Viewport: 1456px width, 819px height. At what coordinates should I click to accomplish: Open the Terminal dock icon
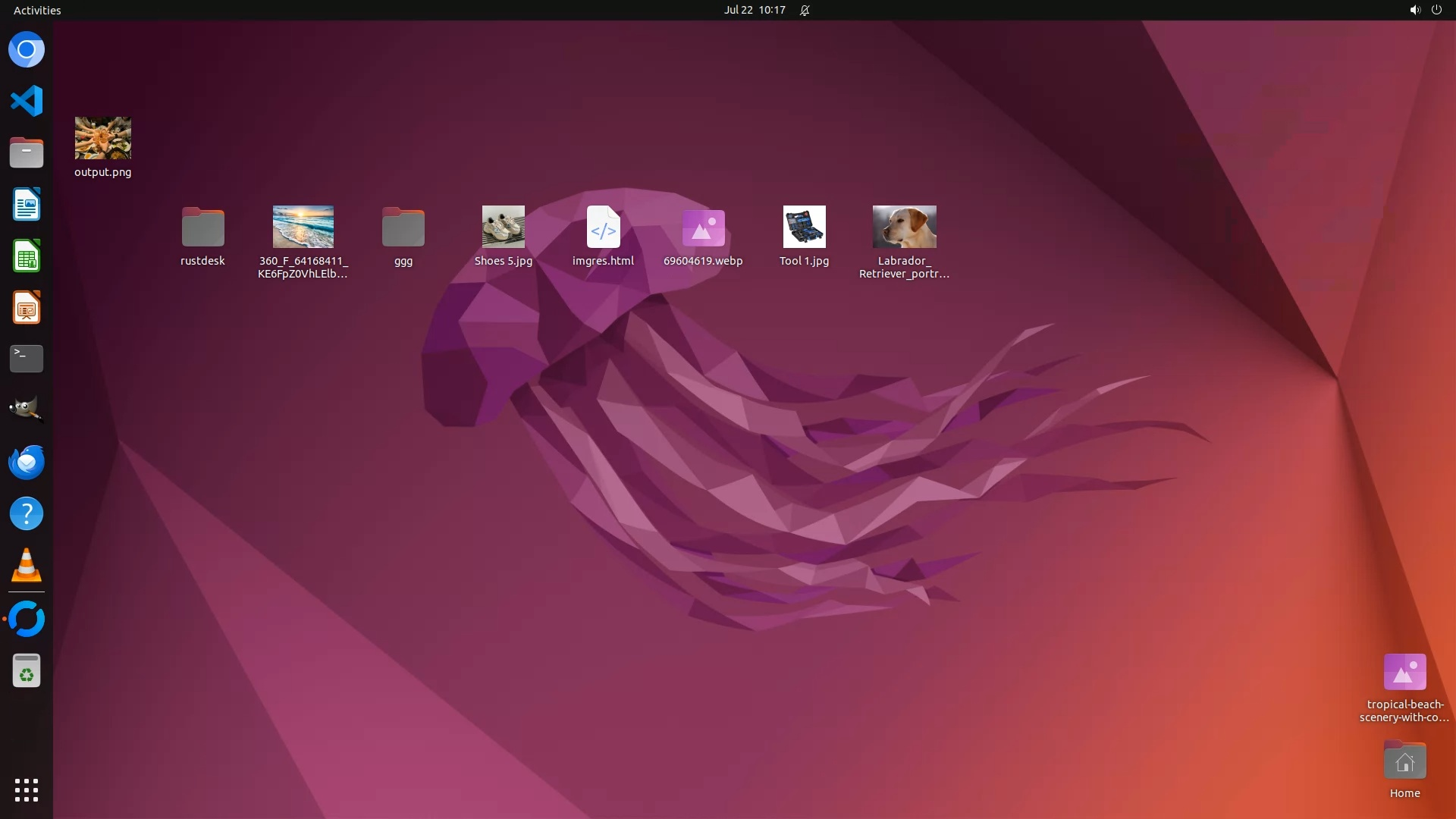pyautogui.click(x=27, y=359)
